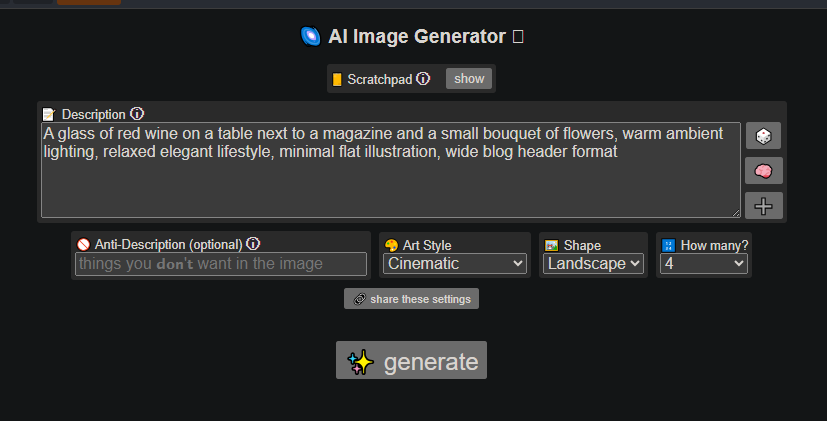
Task: Open the Shape dropdown set to Landscape
Action: coord(593,264)
